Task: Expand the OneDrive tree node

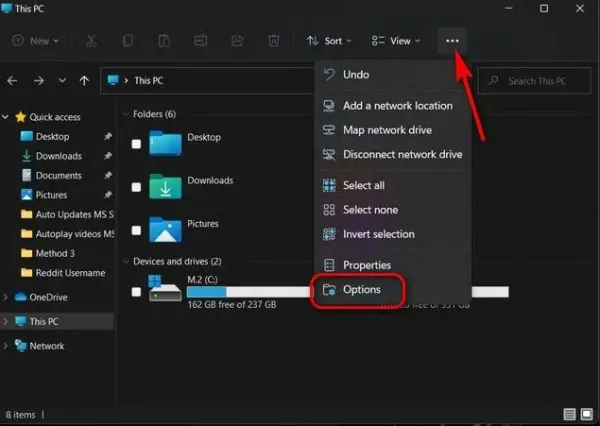Action: pos(5,297)
